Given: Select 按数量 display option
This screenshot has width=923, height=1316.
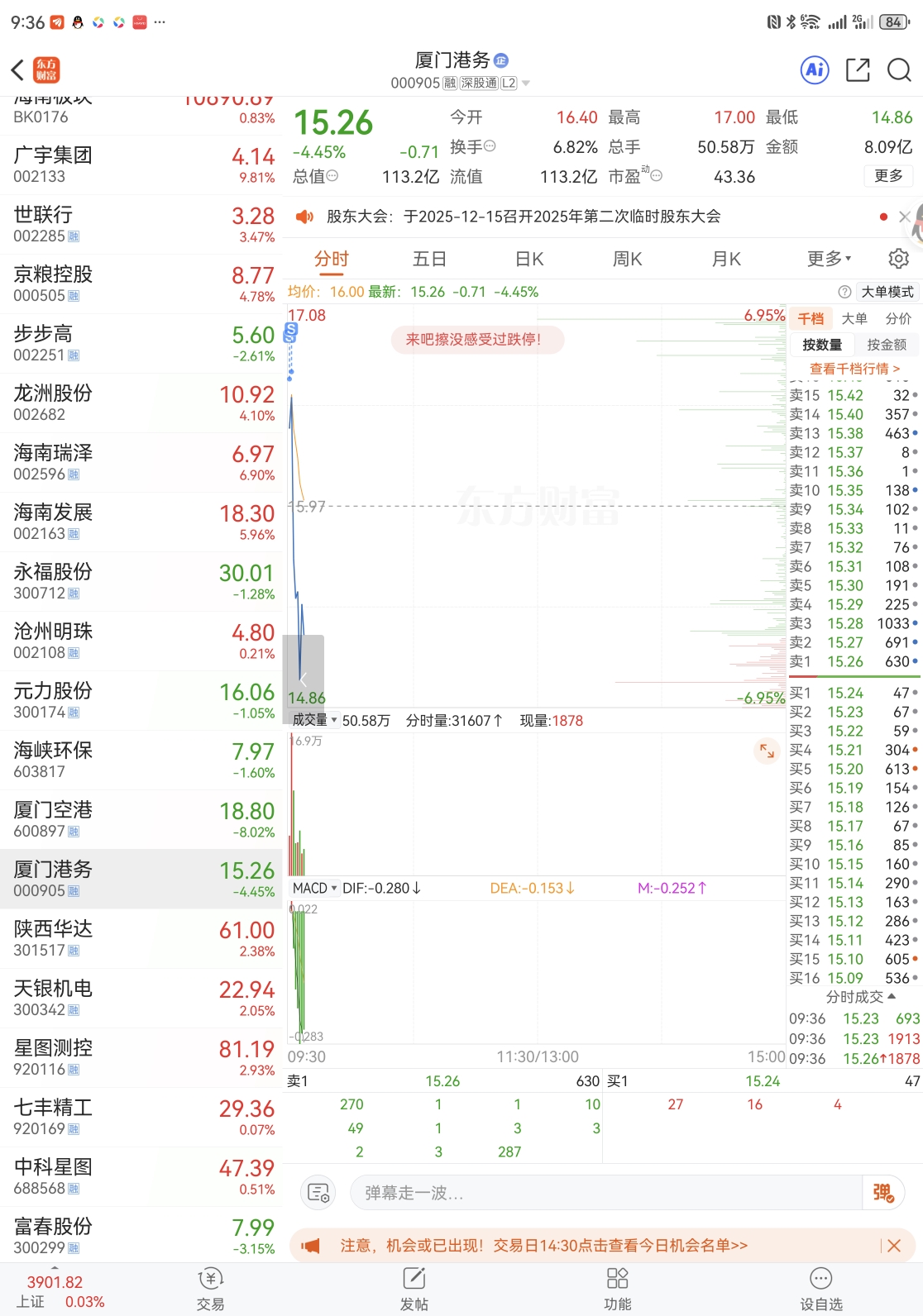Looking at the screenshot, I should 821,345.
